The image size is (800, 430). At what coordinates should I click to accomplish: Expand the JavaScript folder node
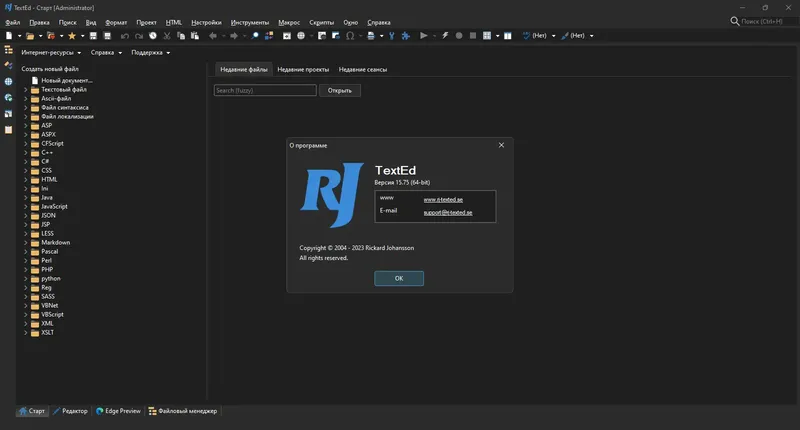point(26,207)
